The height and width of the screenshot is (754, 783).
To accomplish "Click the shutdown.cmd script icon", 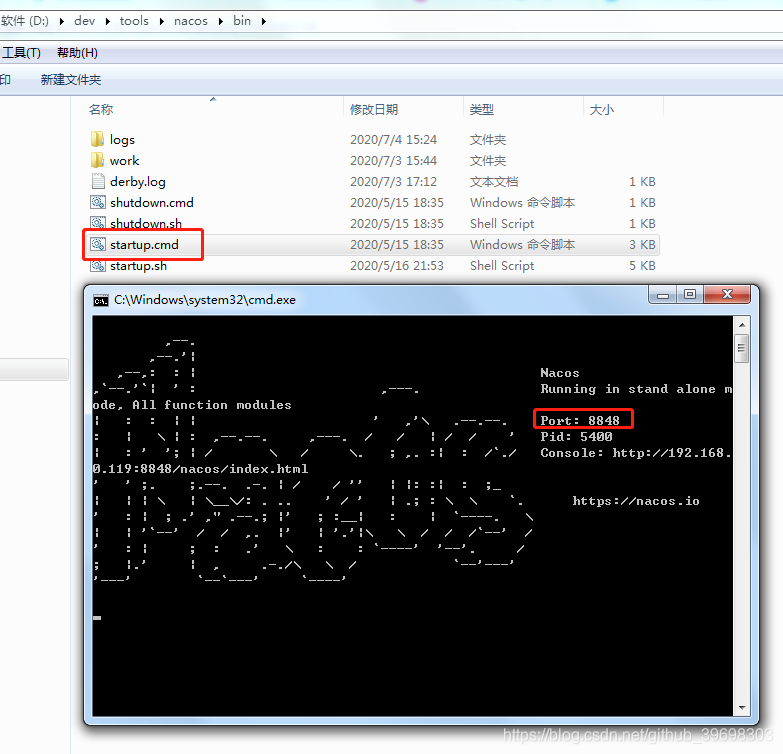I will [98, 202].
